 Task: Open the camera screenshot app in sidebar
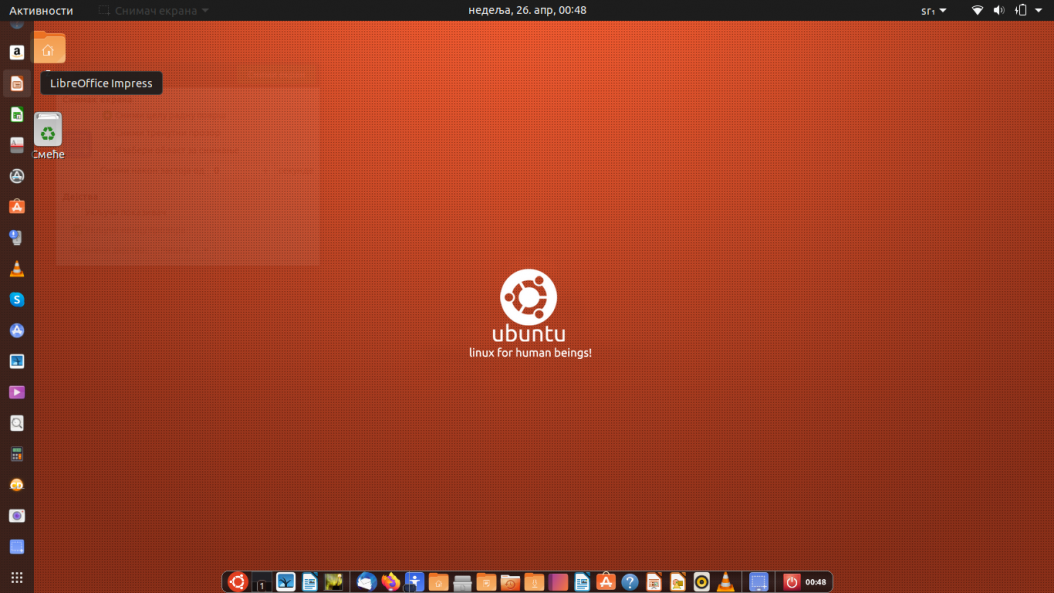pyautogui.click(x=17, y=516)
